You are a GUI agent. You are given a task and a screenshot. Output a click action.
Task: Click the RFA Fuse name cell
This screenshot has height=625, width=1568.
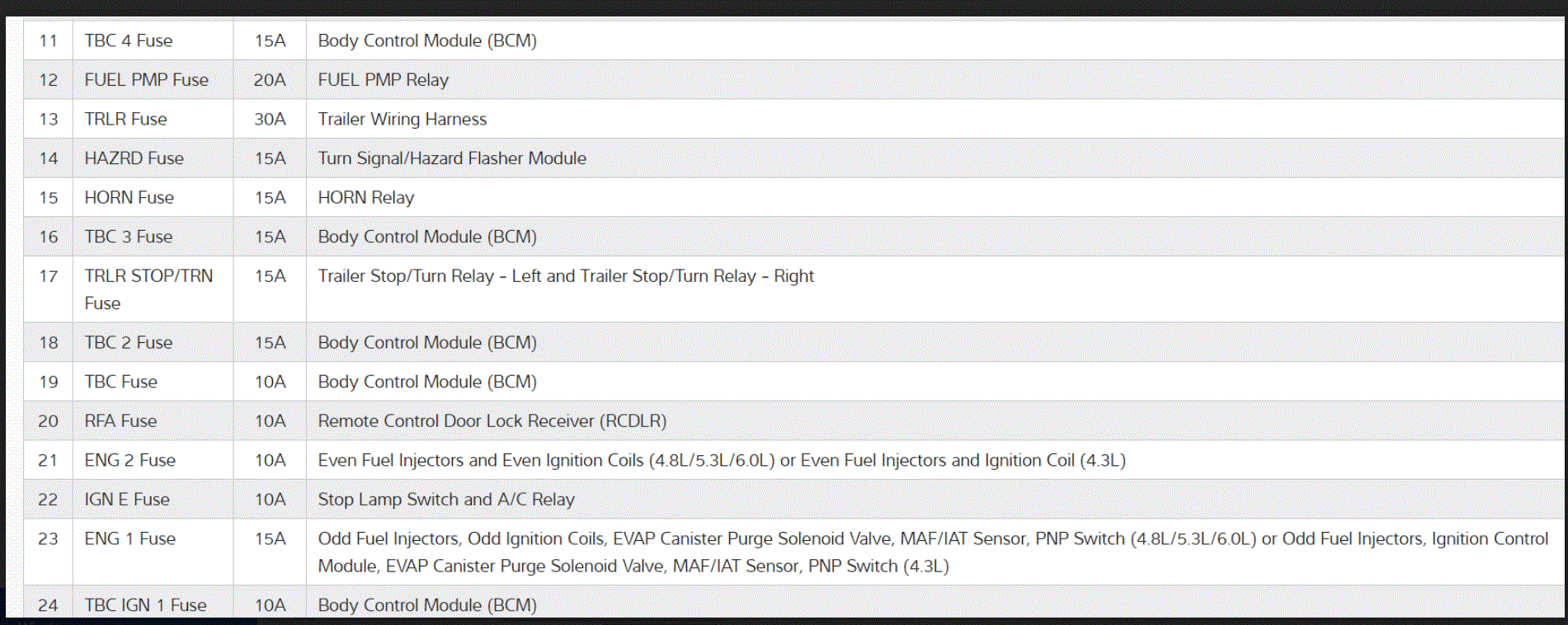coord(120,421)
